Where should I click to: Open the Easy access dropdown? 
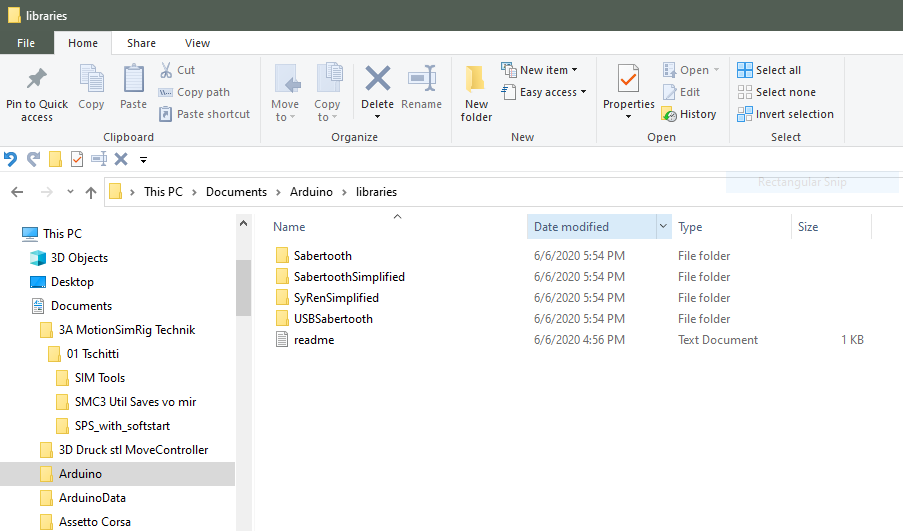pos(544,92)
